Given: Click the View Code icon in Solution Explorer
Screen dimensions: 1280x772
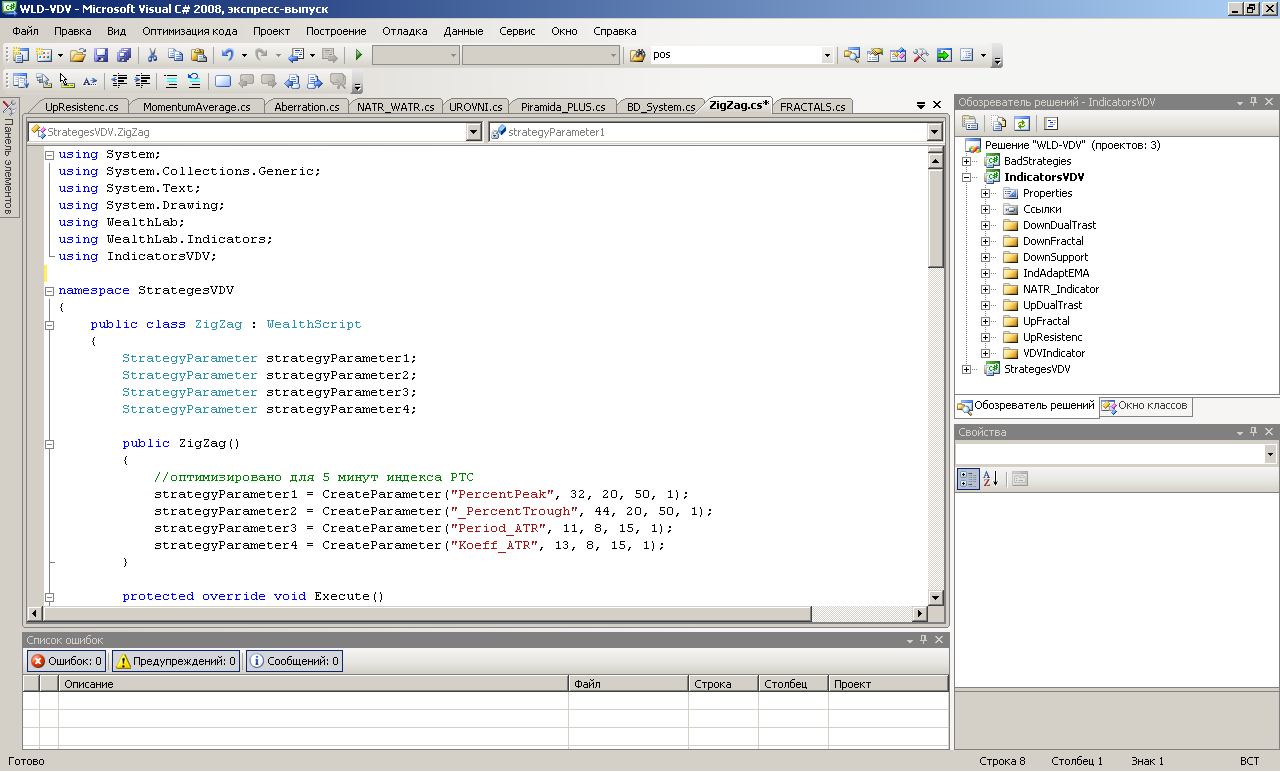Looking at the screenshot, I should tap(1050, 123).
